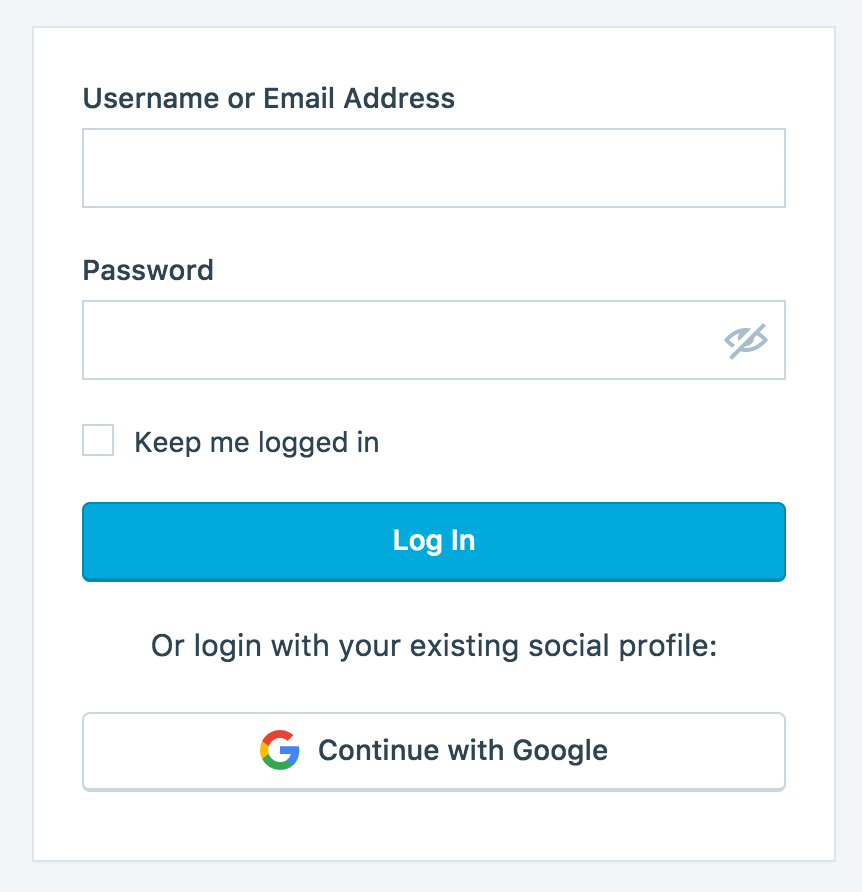Enable the Keep me logged in checkbox
The image size is (862, 892).
click(97, 440)
